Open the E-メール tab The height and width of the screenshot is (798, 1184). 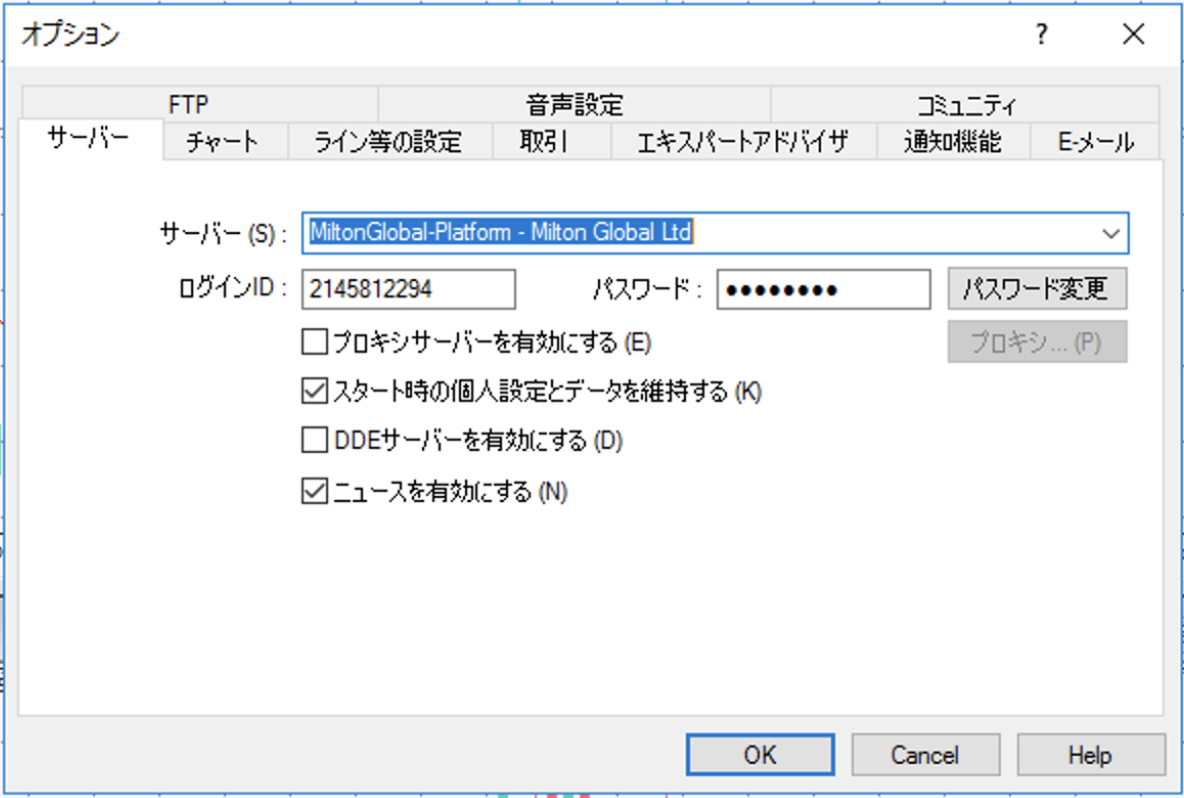click(x=1095, y=141)
